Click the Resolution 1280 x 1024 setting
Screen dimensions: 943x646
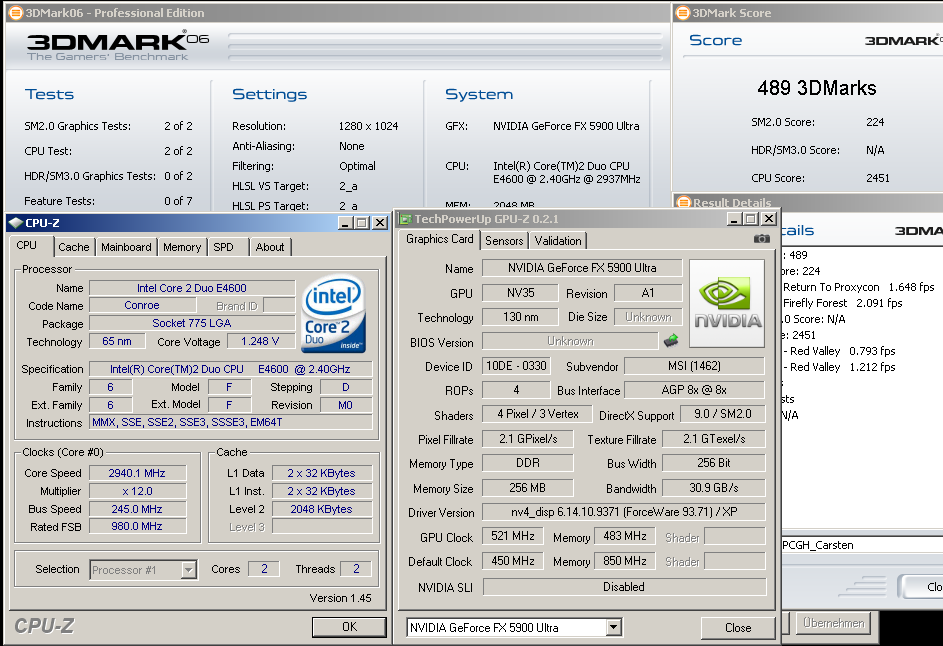[x=368, y=126]
